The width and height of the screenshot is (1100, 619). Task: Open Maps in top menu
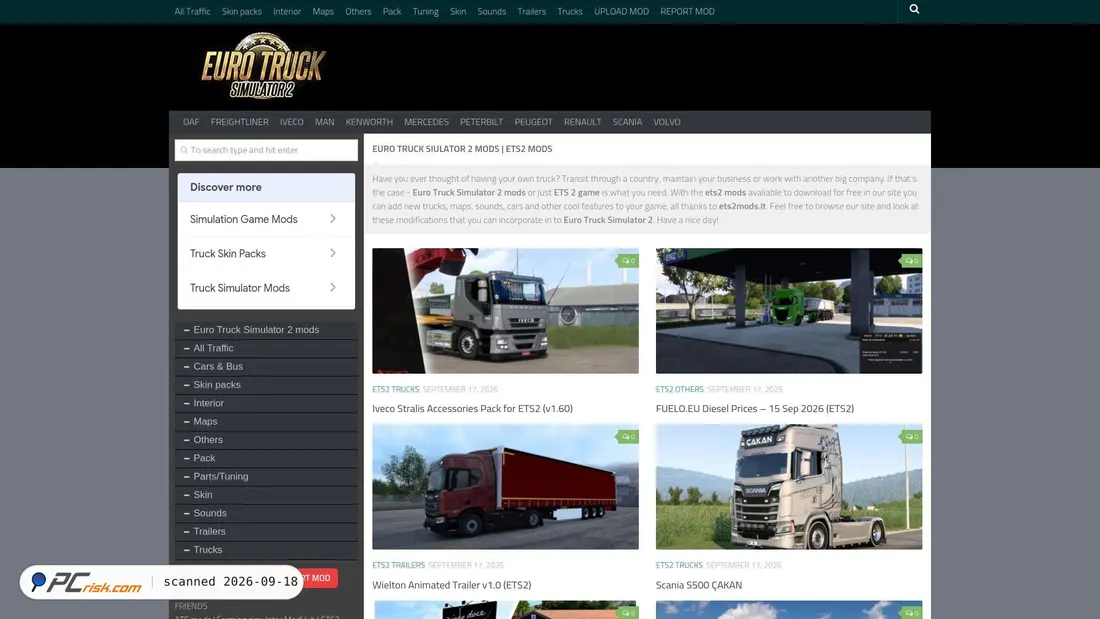(x=323, y=11)
